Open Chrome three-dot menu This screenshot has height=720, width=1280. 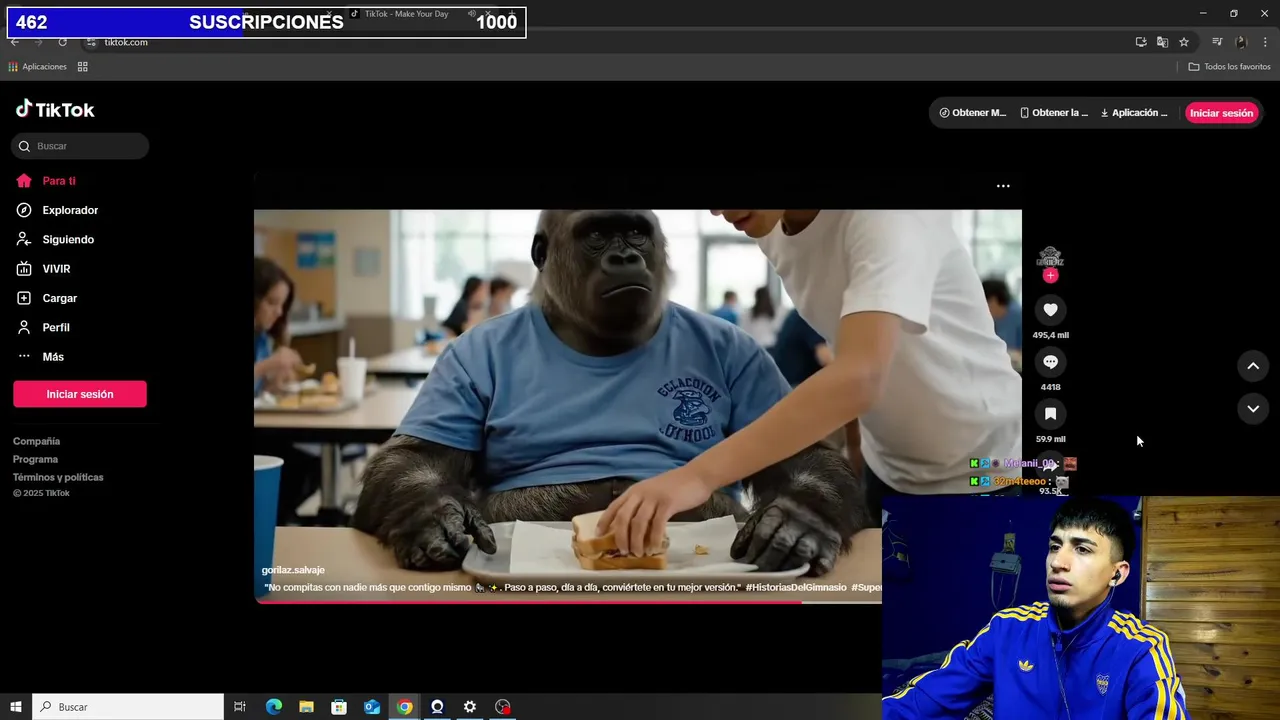tap(1265, 42)
